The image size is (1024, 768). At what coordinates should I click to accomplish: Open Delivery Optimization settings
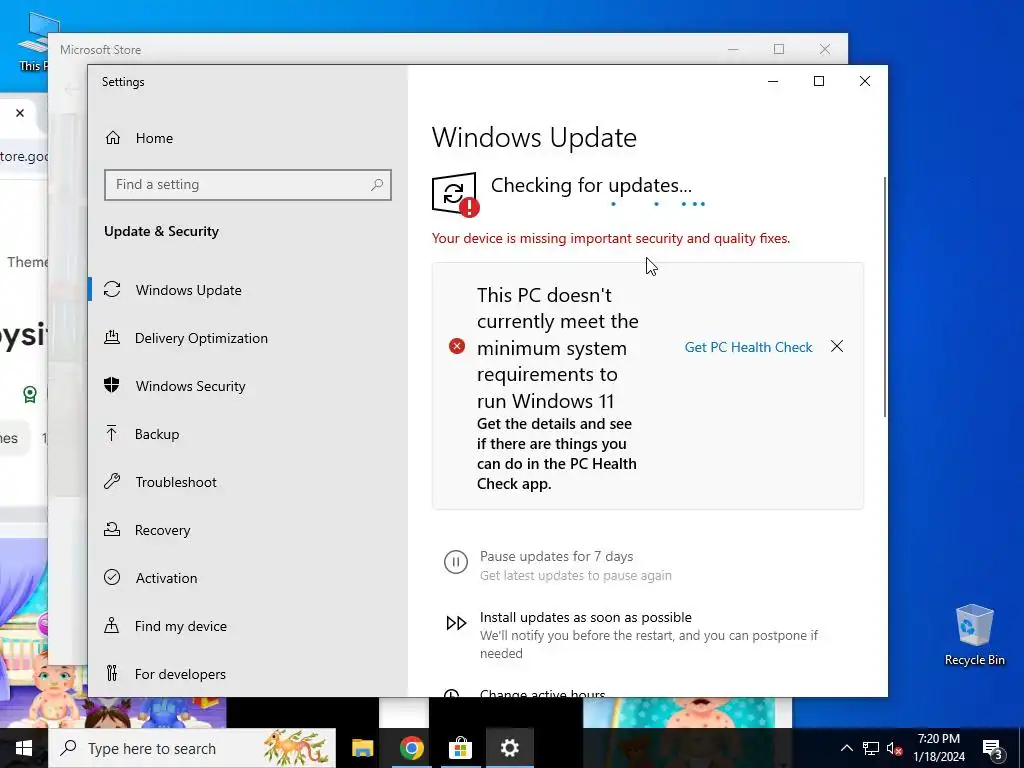[x=248, y=338]
